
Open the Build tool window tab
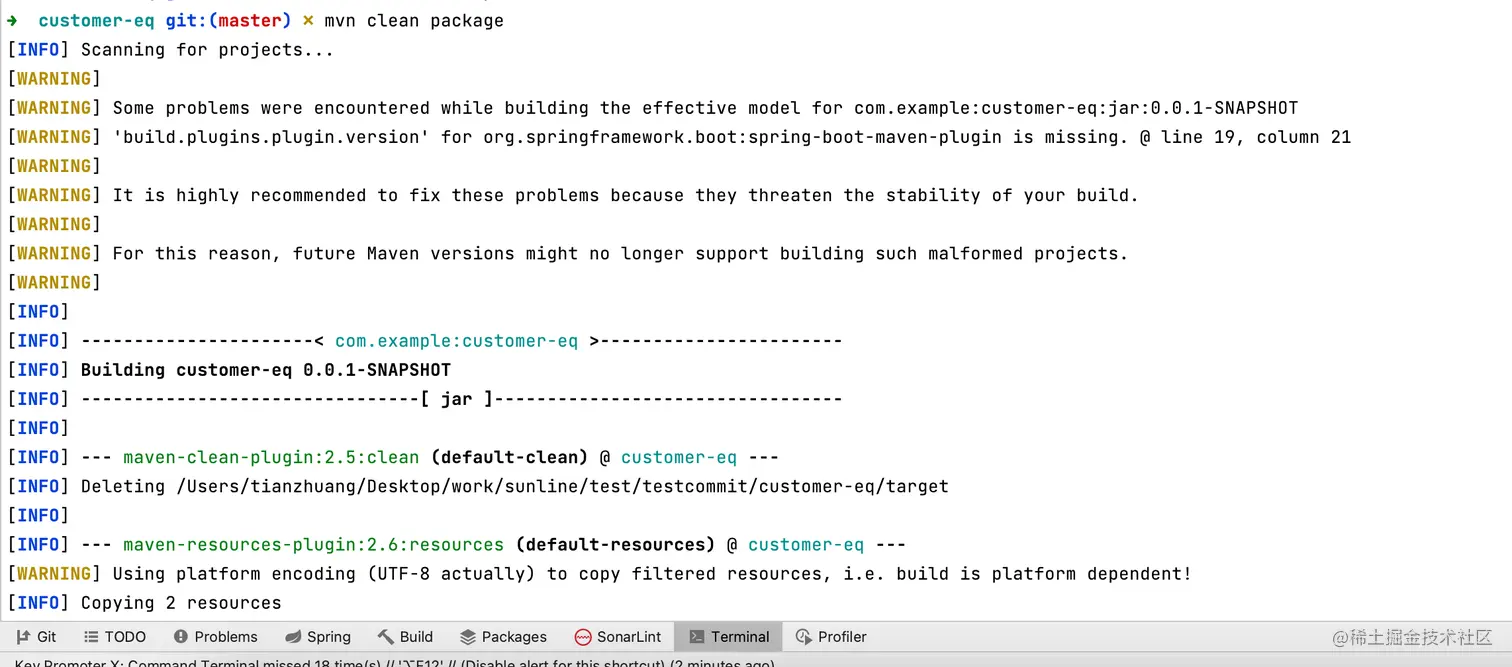405,637
